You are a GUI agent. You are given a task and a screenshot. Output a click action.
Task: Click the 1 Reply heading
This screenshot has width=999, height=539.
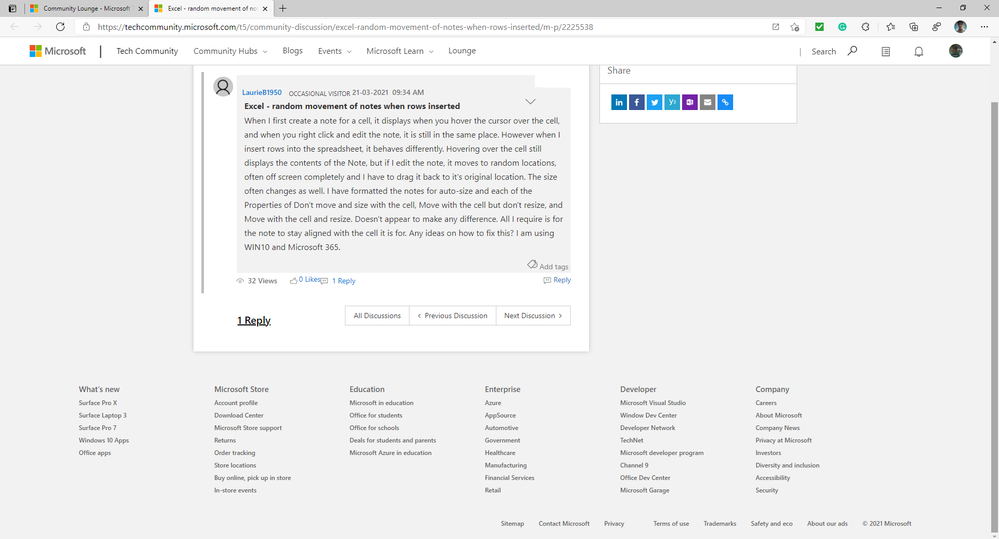click(x=254, y=320)
